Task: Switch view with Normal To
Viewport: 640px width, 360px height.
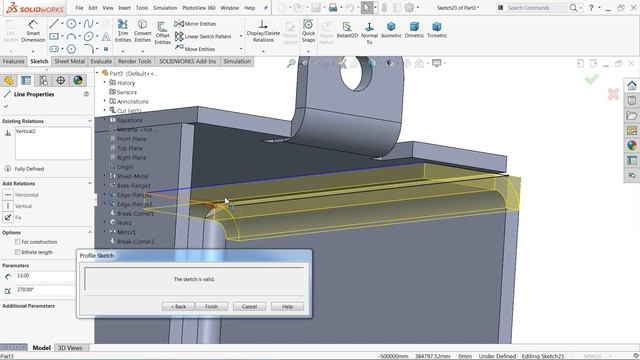Action: 369,33
